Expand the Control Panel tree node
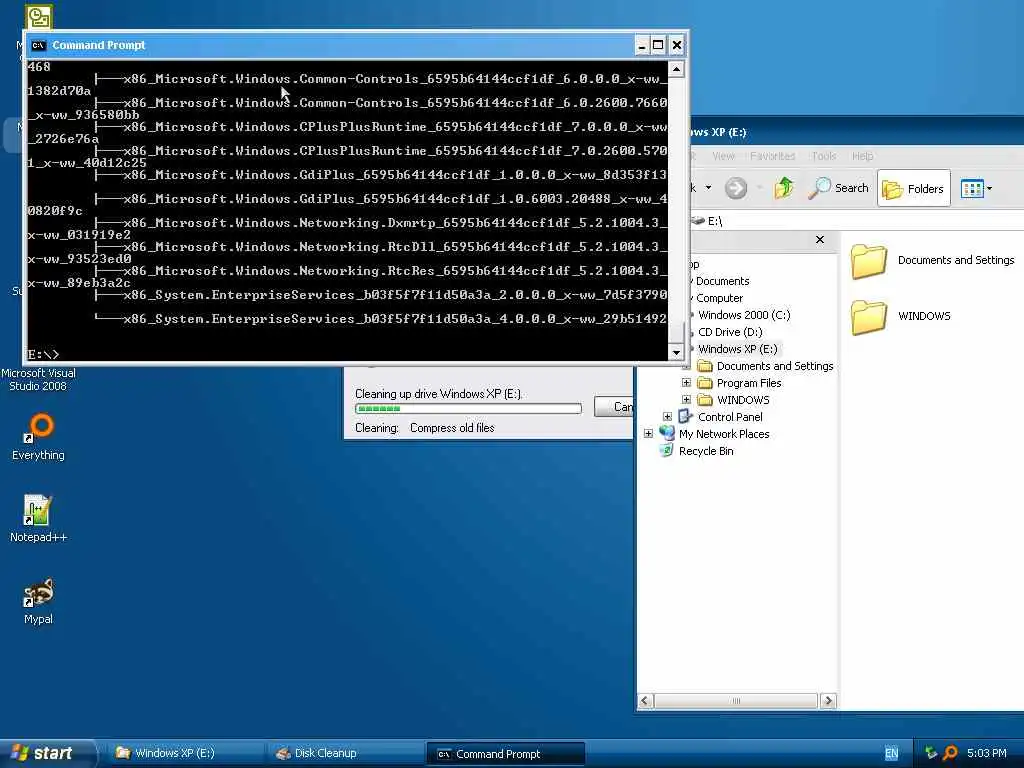 tap(667, 417)
